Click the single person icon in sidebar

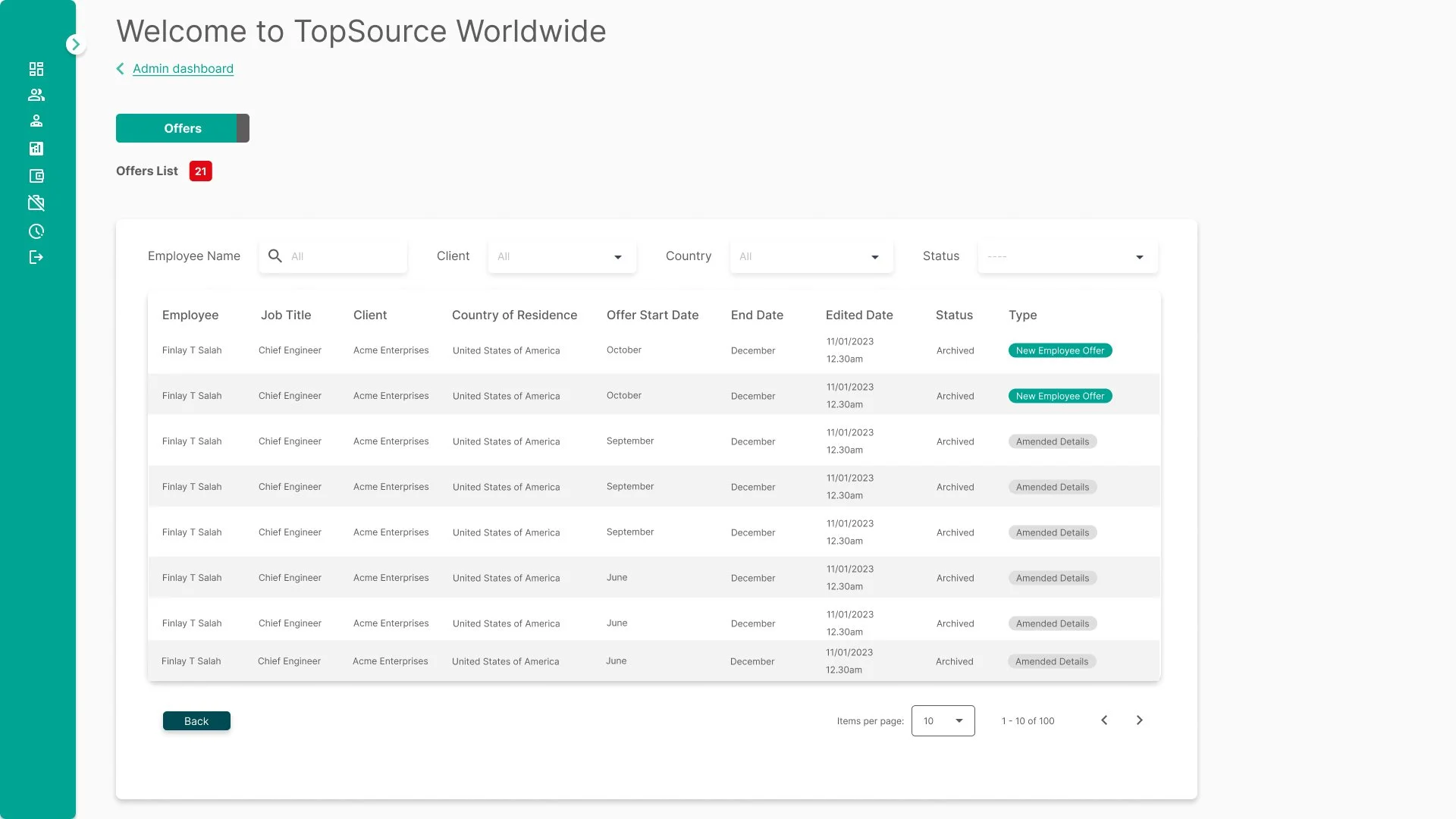tap(36, 121)
